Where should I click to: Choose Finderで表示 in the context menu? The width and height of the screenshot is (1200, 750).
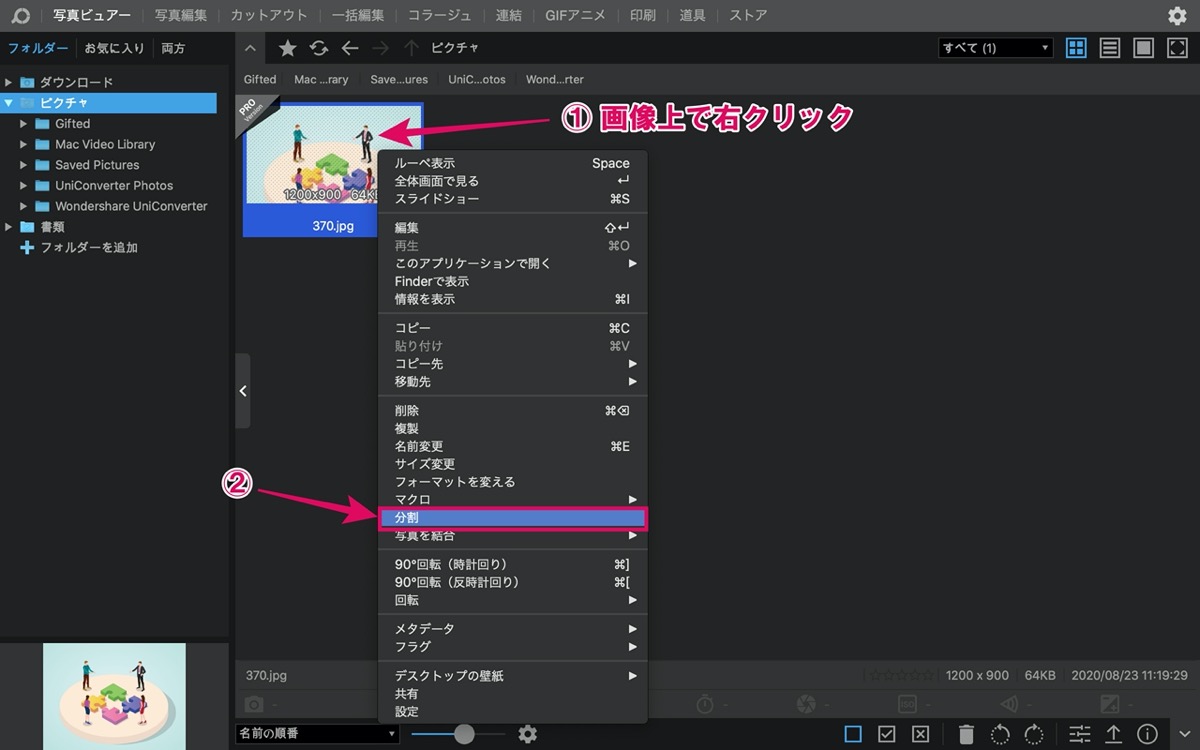pyautogui.click(x=513, y=281)
